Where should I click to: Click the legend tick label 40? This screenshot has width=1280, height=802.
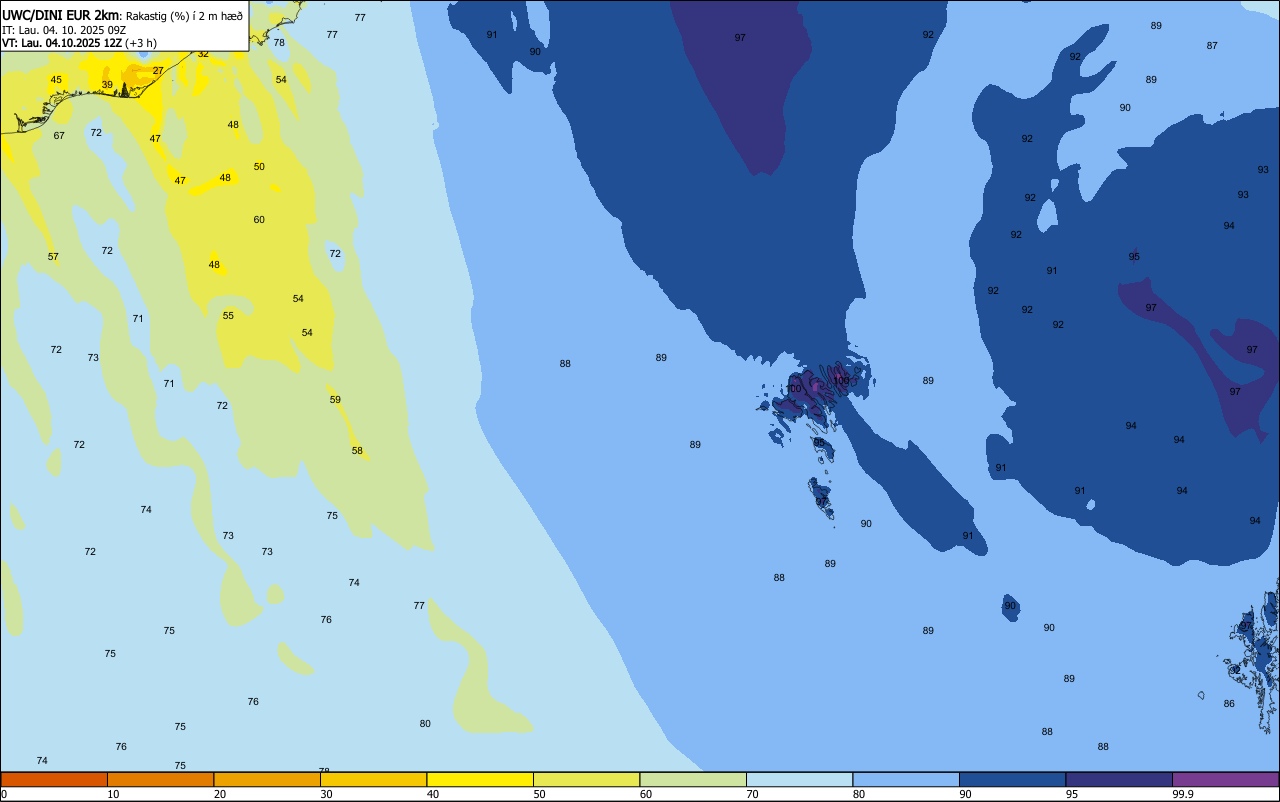(x=433, y=794)
